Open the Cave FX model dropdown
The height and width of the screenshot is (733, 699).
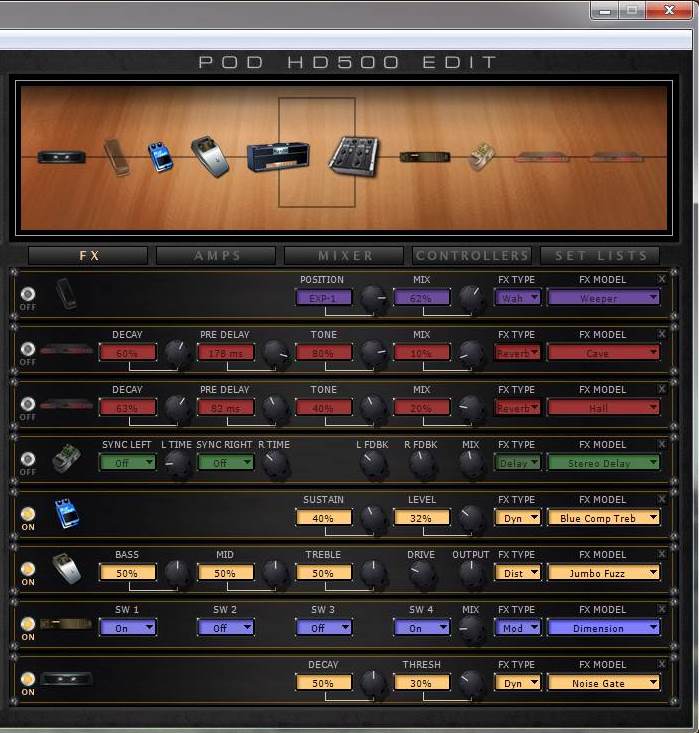[604, 353]
